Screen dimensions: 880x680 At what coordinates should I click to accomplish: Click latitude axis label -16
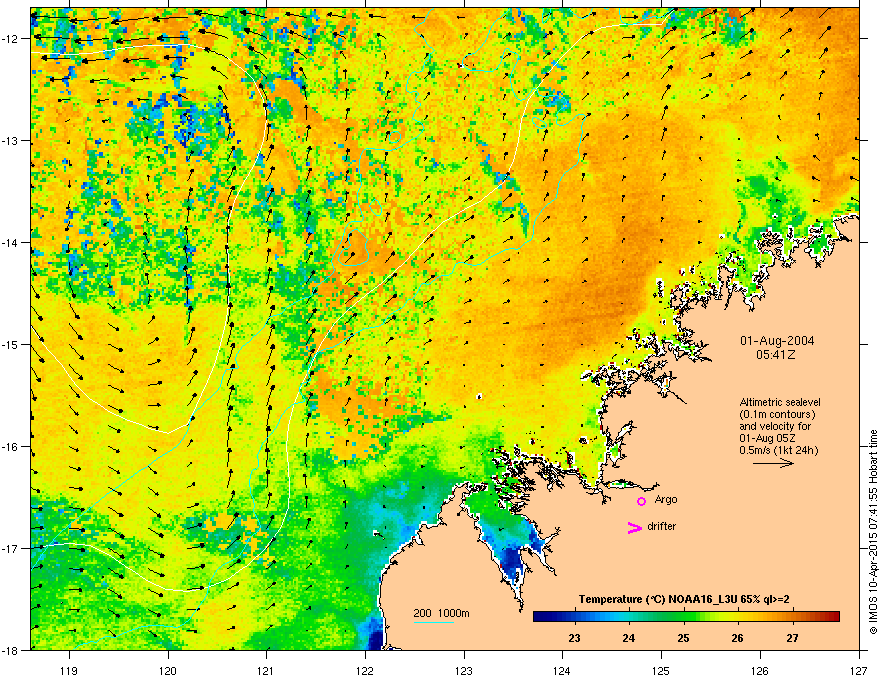[x=11, y=447]
